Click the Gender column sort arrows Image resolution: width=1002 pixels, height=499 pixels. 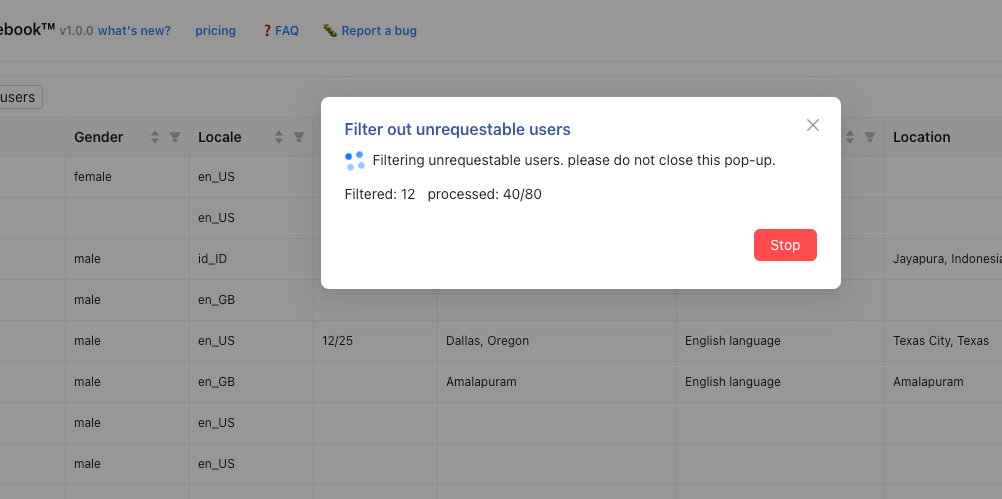[155, 137]
